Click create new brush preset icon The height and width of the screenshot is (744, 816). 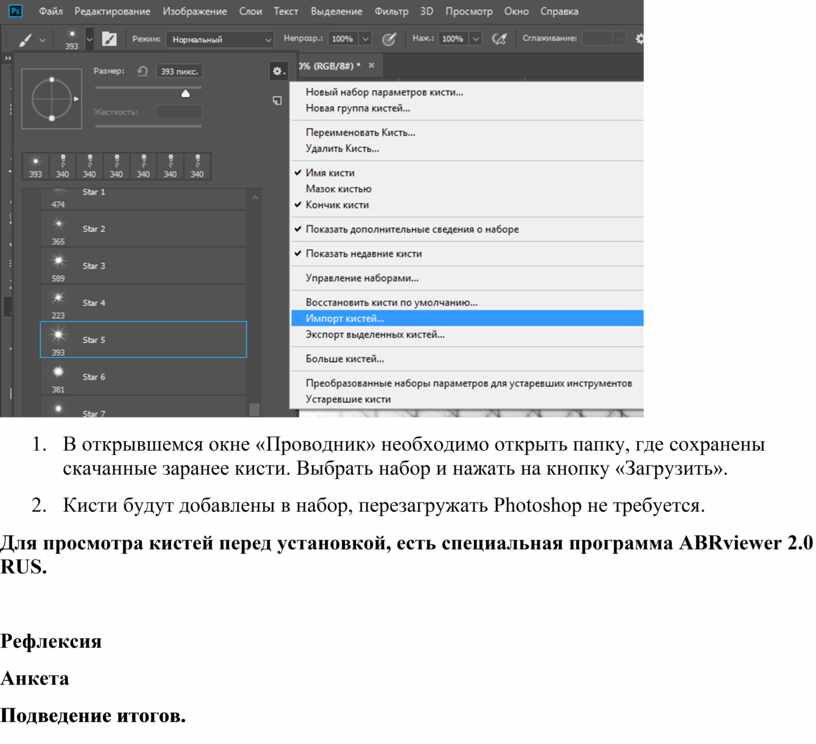(277, 101)
